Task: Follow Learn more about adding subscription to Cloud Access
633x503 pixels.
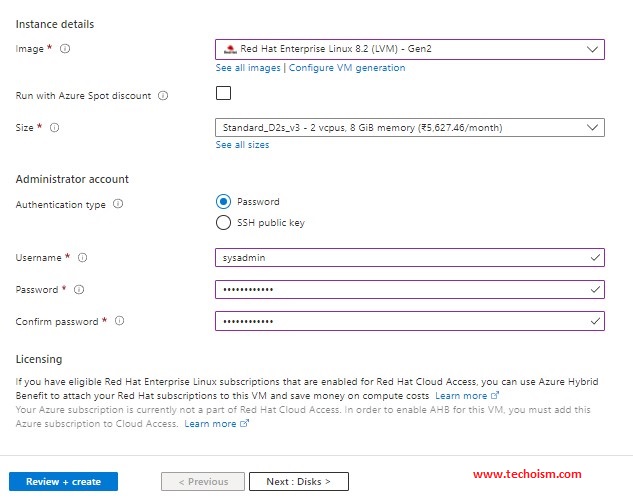Action: (x=210, y=423)
